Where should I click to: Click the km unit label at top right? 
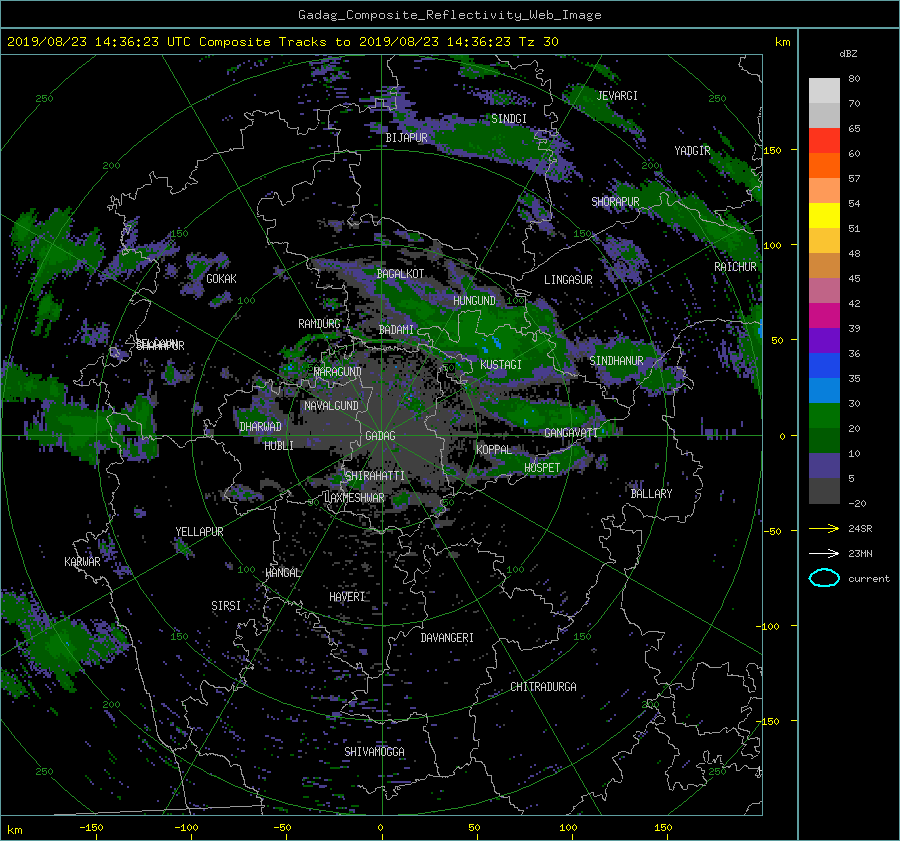pyautogui.click(x=782, y=42)
